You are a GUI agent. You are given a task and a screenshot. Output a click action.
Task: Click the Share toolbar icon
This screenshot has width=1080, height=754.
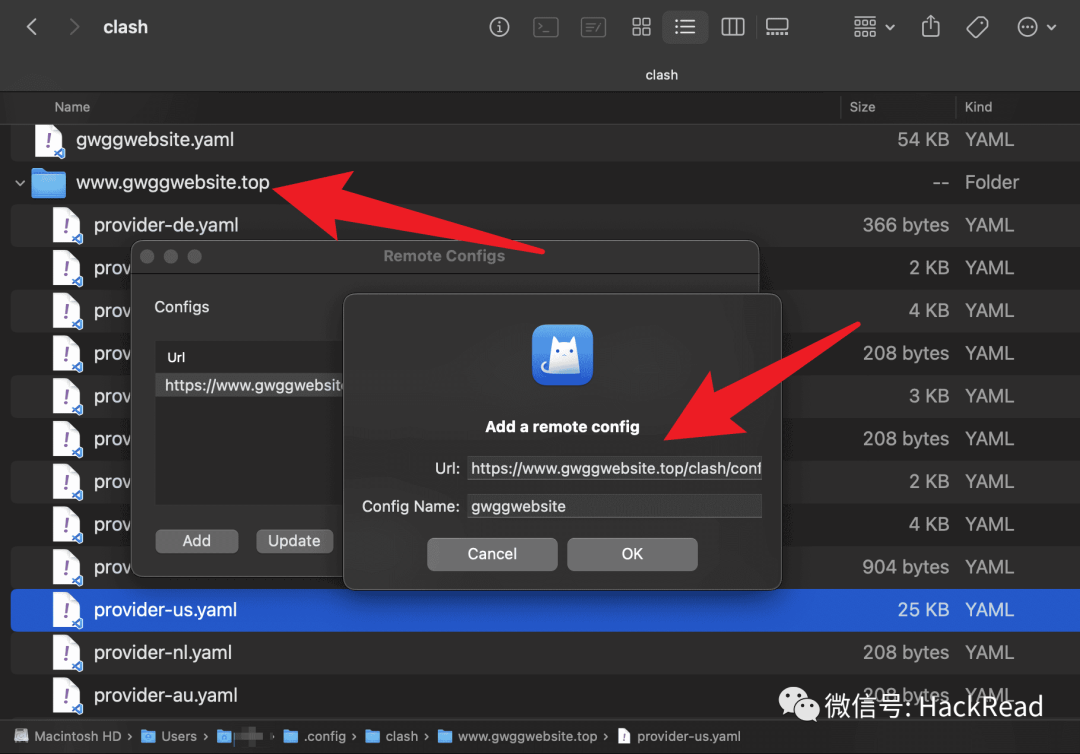(x=931, y=27)
